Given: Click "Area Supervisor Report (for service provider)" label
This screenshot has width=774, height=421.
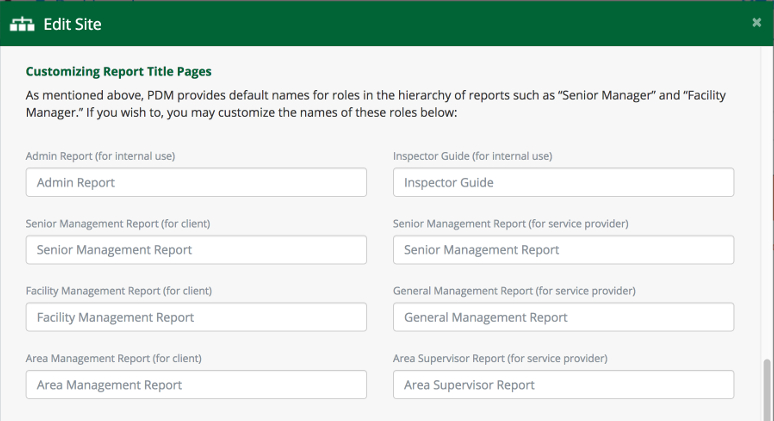Looking at the screenshot, I should [500, 358].
